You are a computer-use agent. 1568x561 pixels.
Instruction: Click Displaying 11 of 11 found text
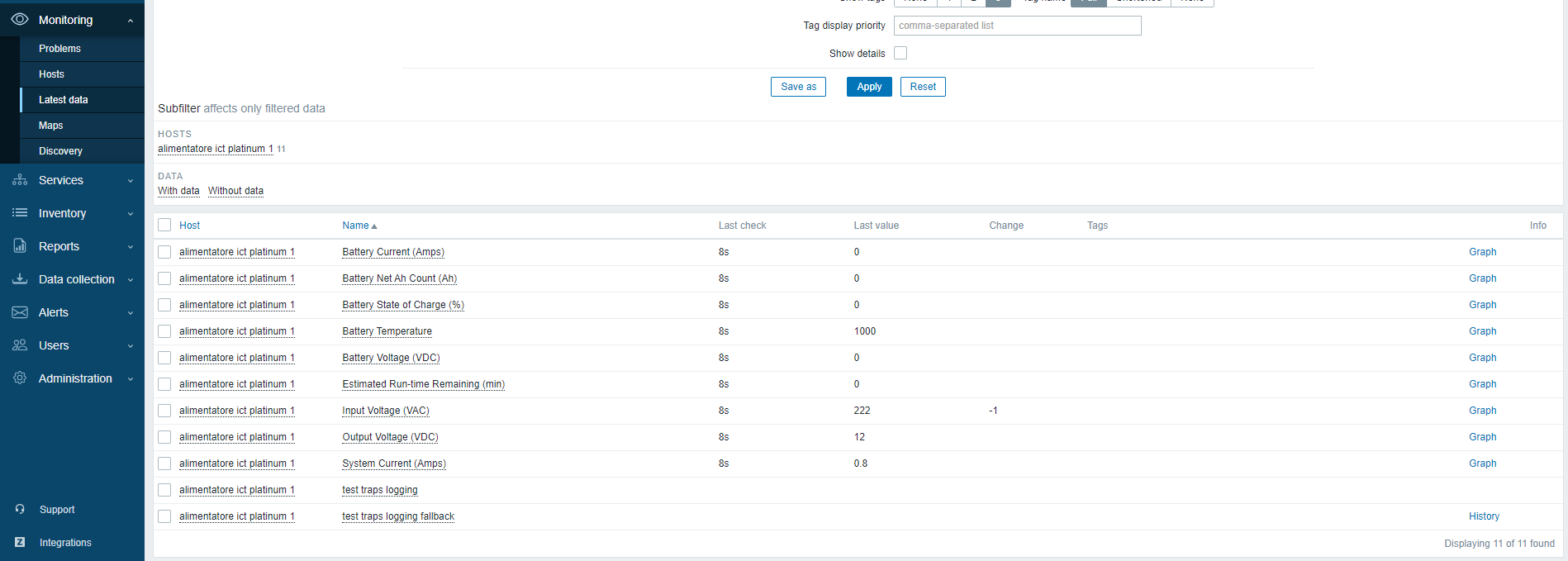pyautogui.click(x=1499, y=544)
